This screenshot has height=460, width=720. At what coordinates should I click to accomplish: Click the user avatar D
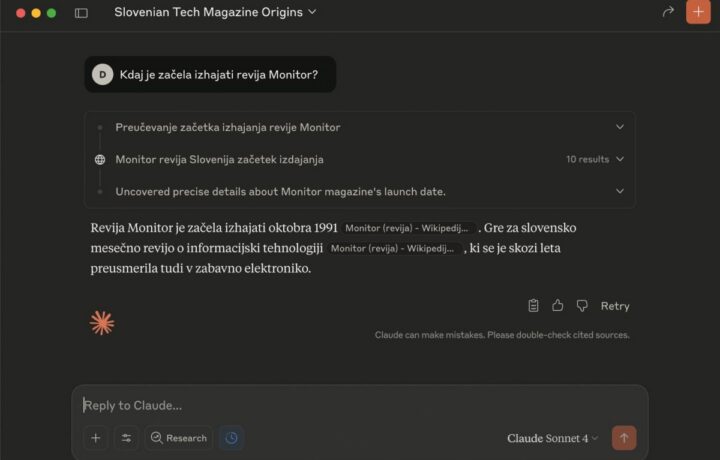point(102,74)
